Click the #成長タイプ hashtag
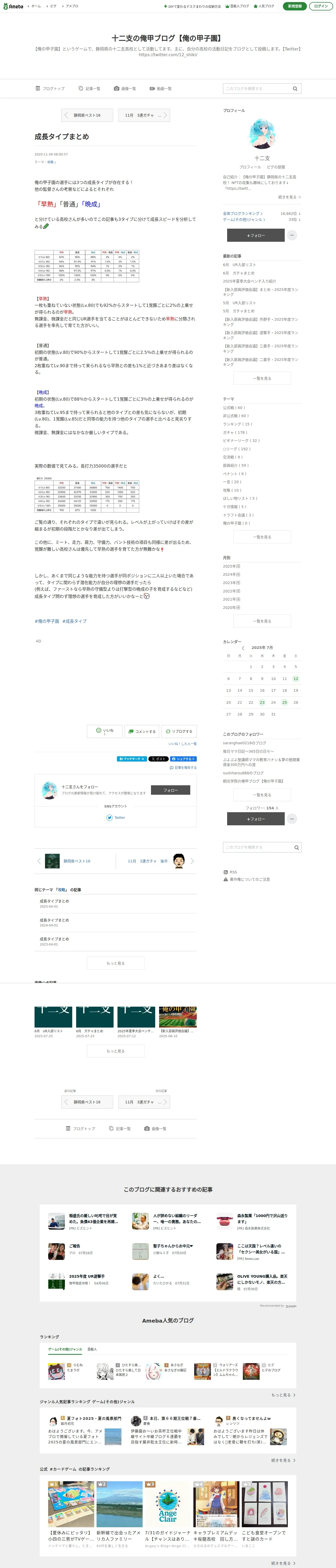This screenshot has width=336, height=1568. [74, 621]
